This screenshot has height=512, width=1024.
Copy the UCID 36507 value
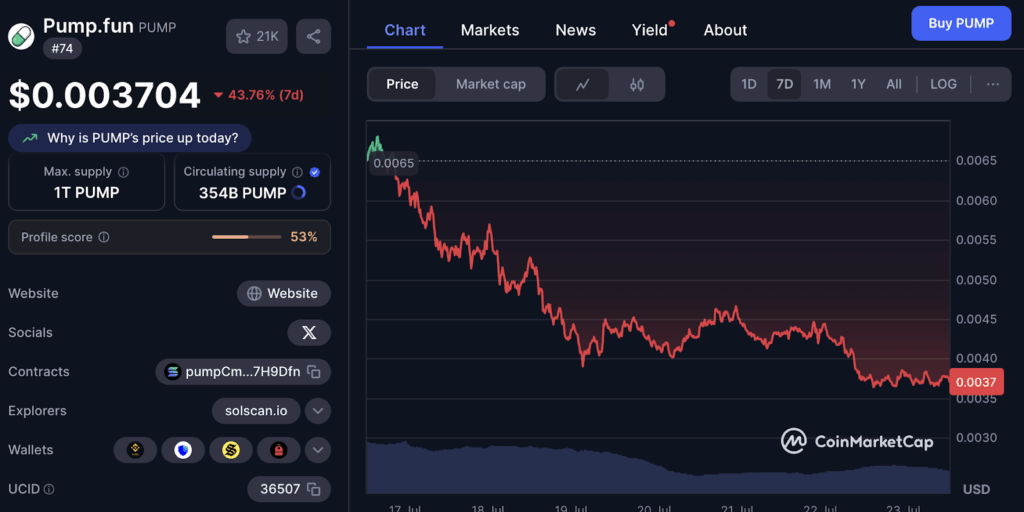click(x=314, y=489)
